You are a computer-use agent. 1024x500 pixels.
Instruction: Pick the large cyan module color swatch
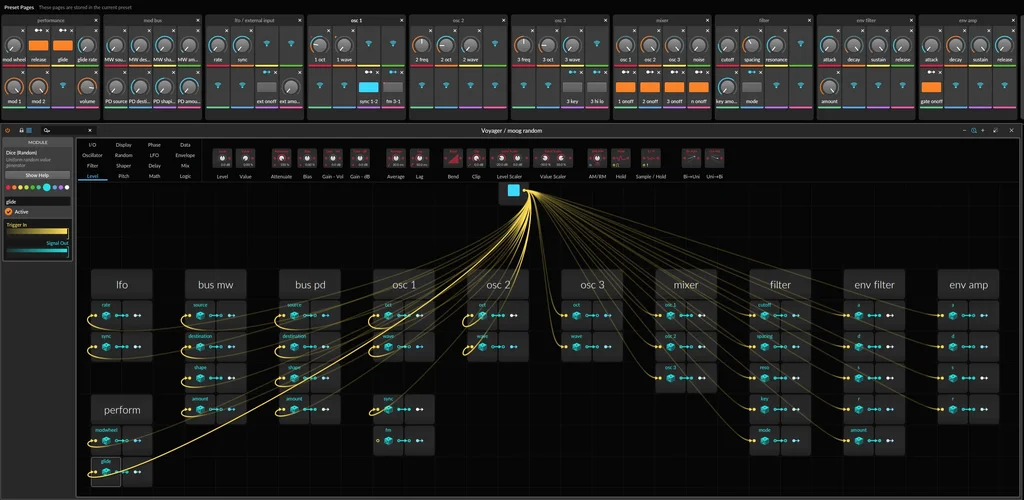(46, 187)
